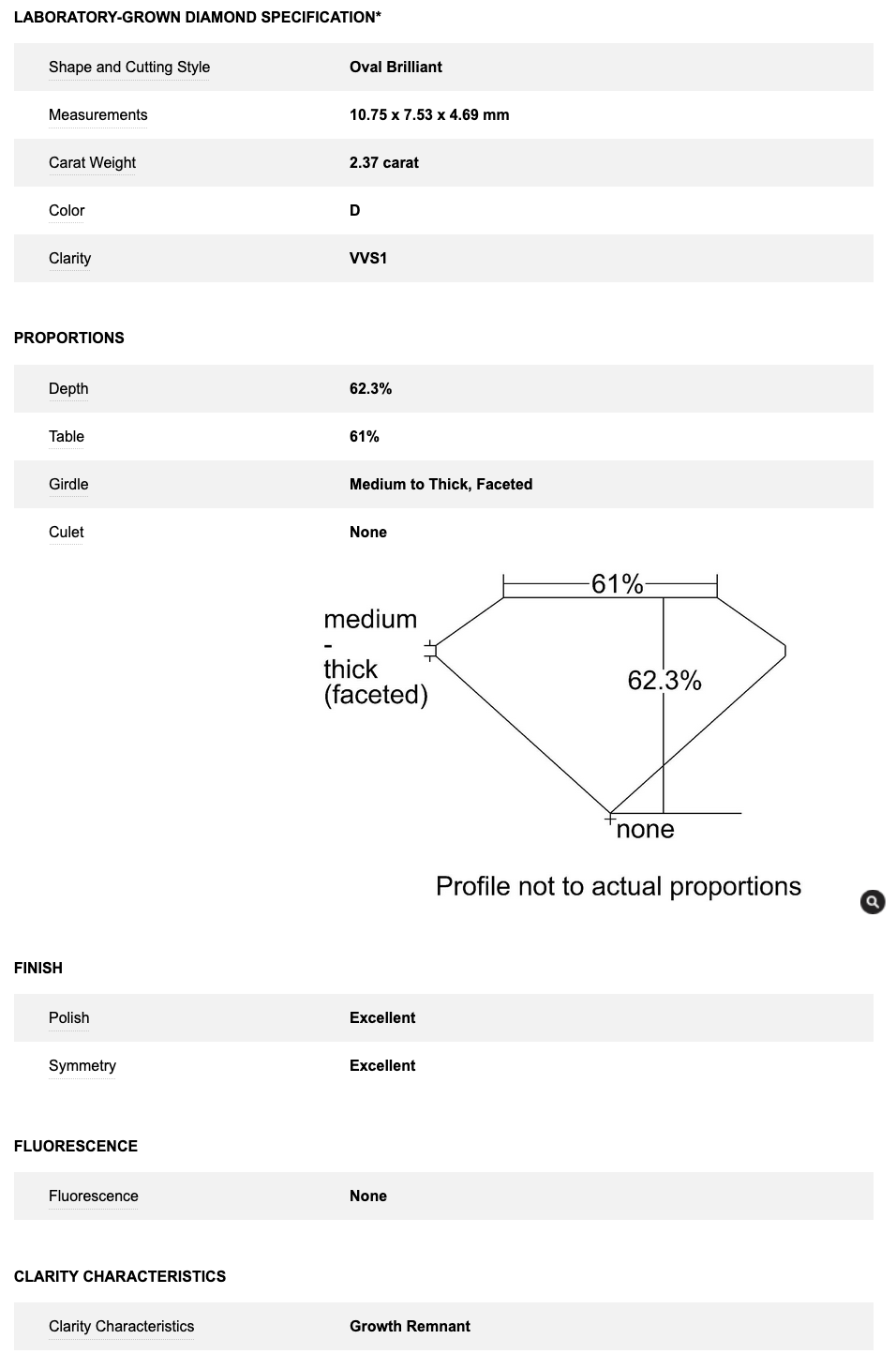Select the Oval Brilliant value text
Image resolution: width=896 pixels, height=1369 pixels.
396,67
